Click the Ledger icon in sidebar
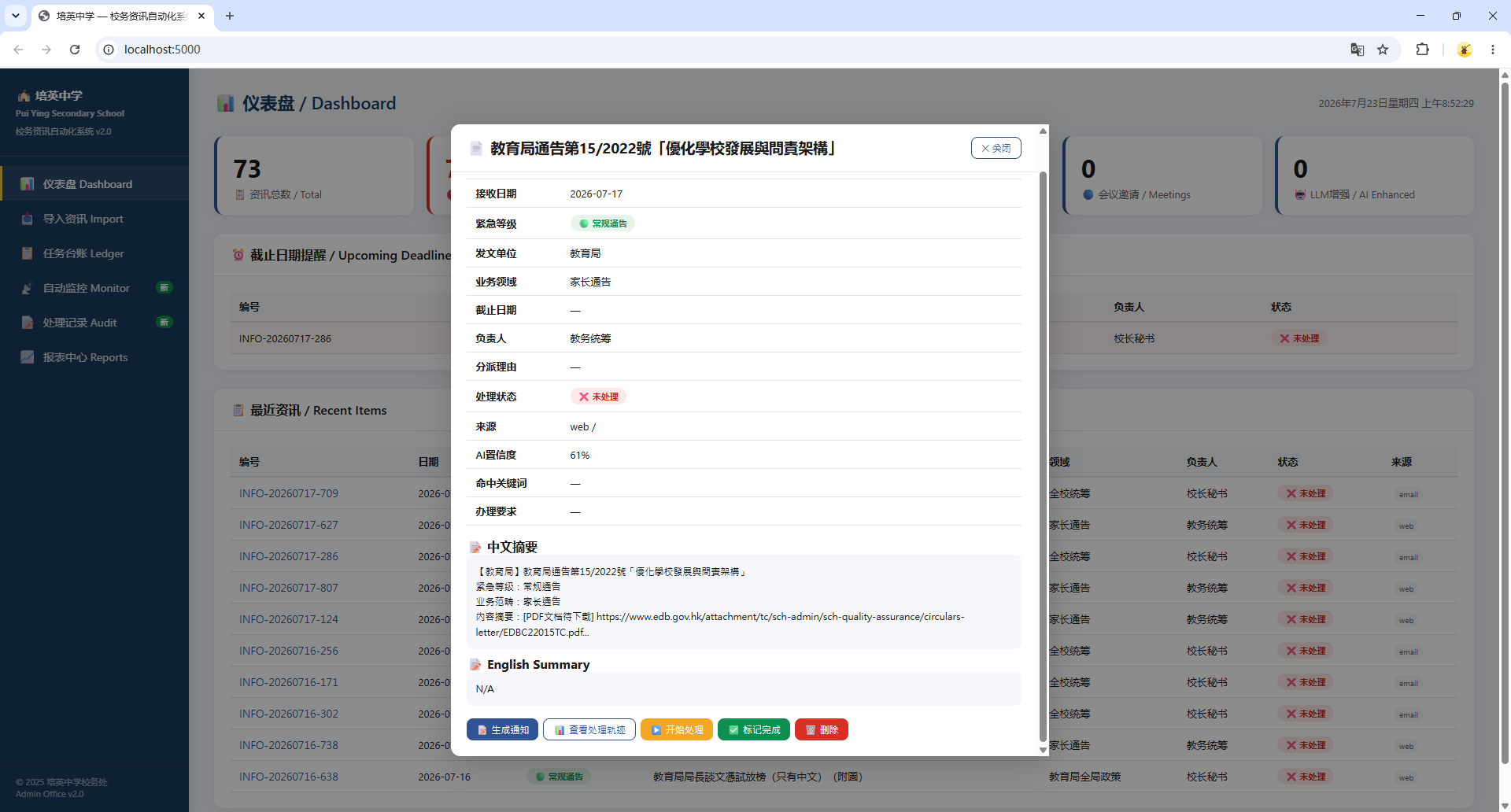Image resolution: width=1511 pixels, height=812 pixels. [28, 253]
